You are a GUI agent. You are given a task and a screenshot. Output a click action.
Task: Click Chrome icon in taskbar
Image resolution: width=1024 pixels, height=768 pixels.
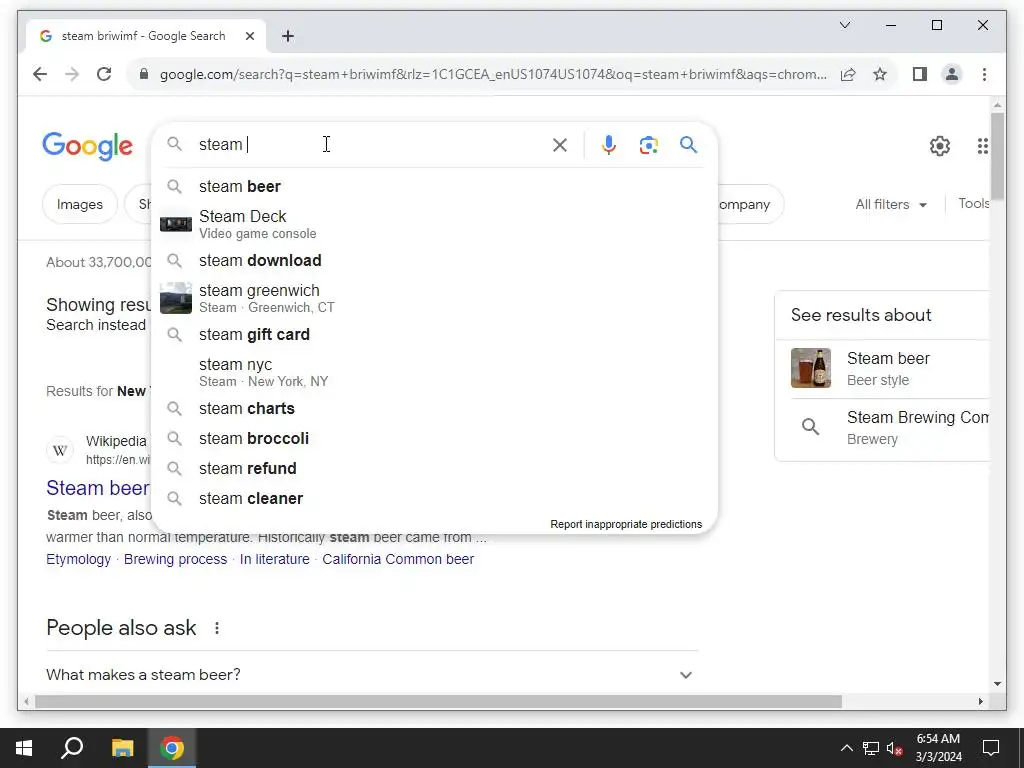(172, 748)
